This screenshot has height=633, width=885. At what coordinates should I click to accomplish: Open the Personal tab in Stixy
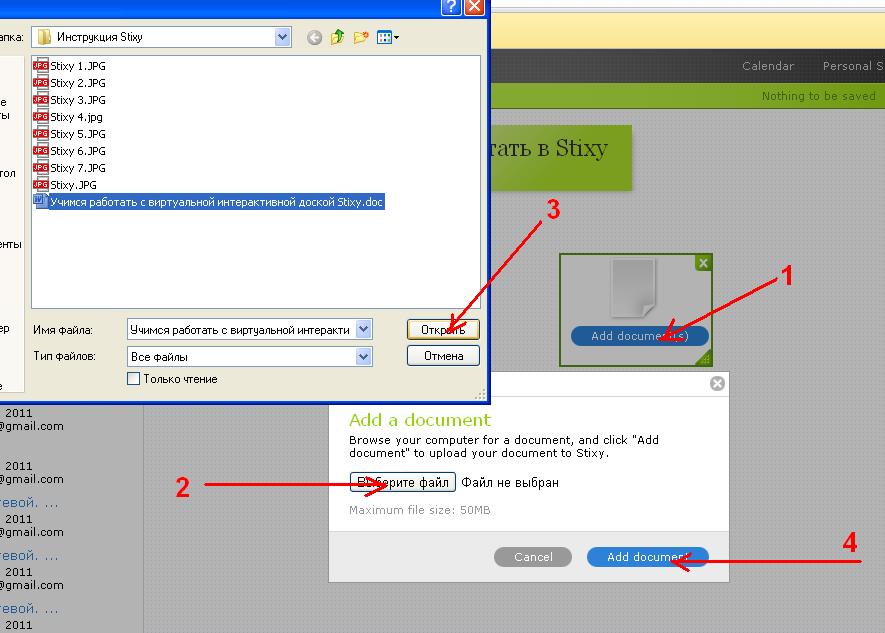[x=853, y=66]
